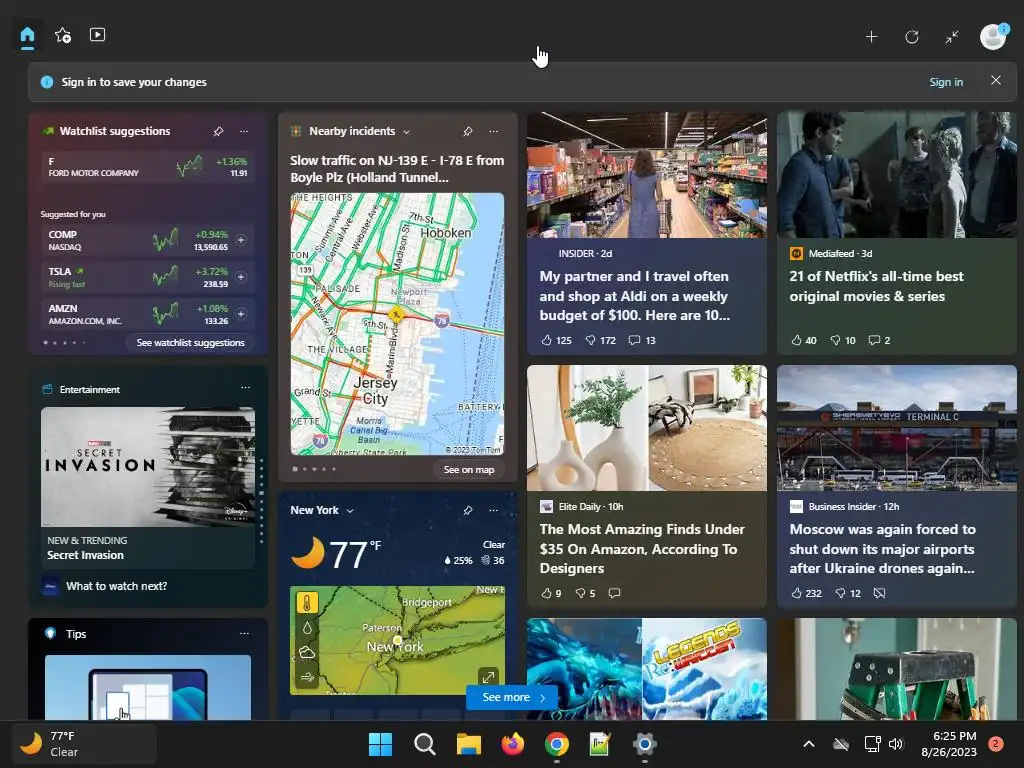Click the plus add widgets icon
This screenshot has width=1024, height=768.
pyautogui.click(x=871, y=37)
